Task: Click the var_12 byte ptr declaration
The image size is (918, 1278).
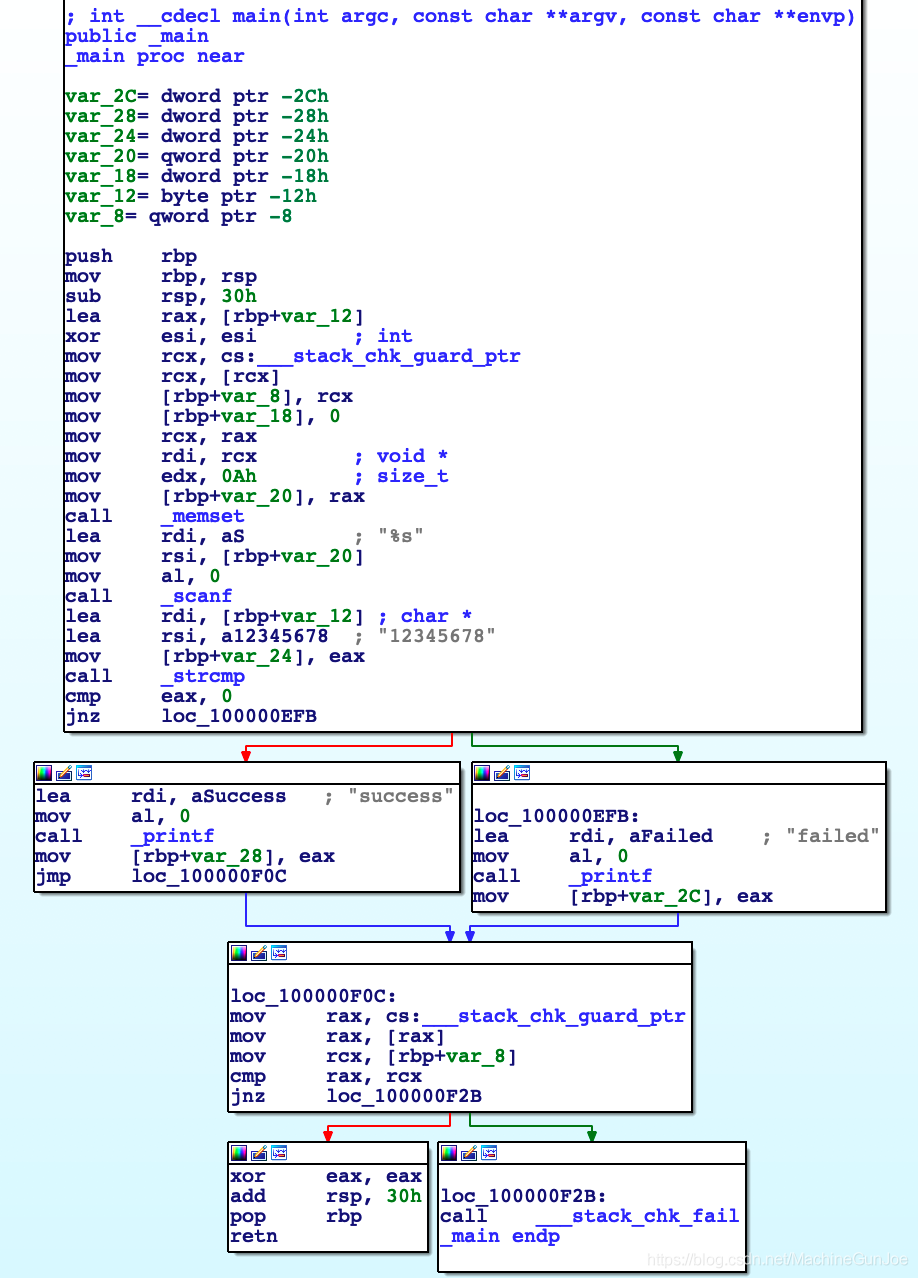Action: click(x=190, y=196)
